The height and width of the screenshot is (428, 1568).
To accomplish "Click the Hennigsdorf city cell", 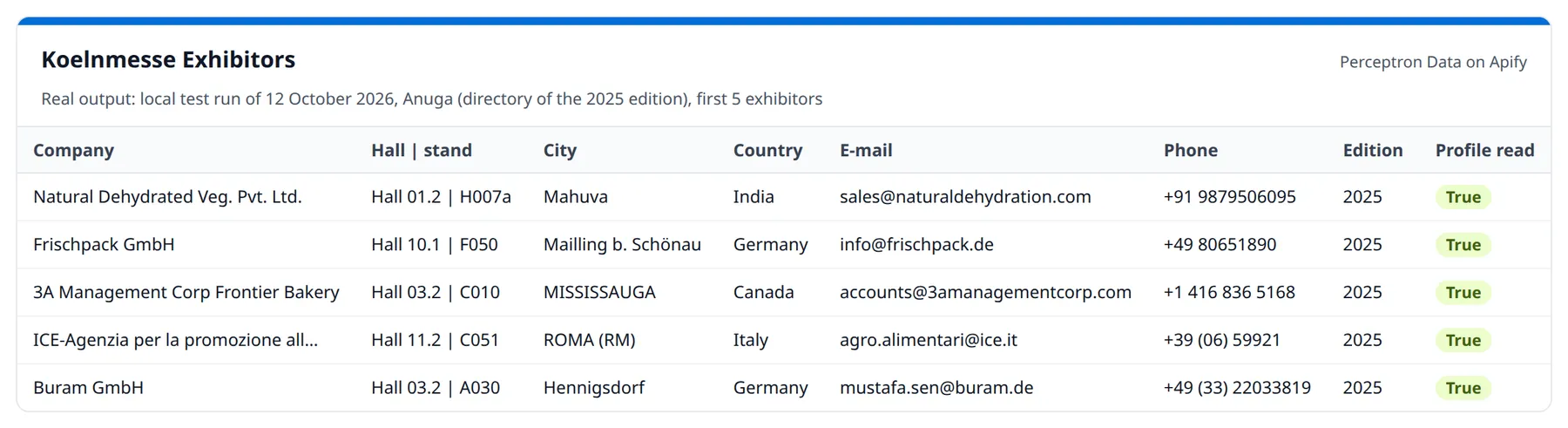I will coord(594,388).
